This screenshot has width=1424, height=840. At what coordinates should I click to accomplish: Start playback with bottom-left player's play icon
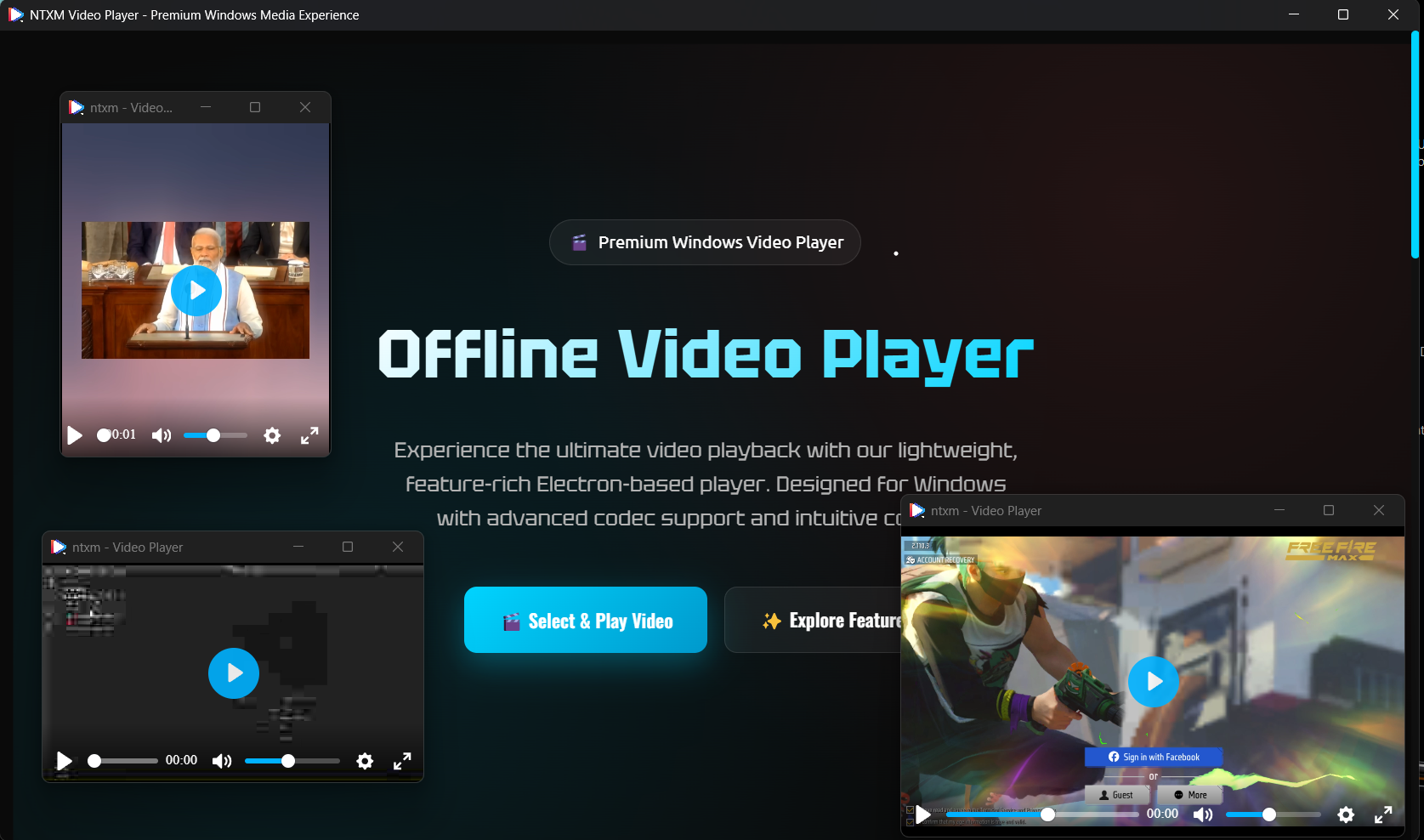tap(64, 760)
